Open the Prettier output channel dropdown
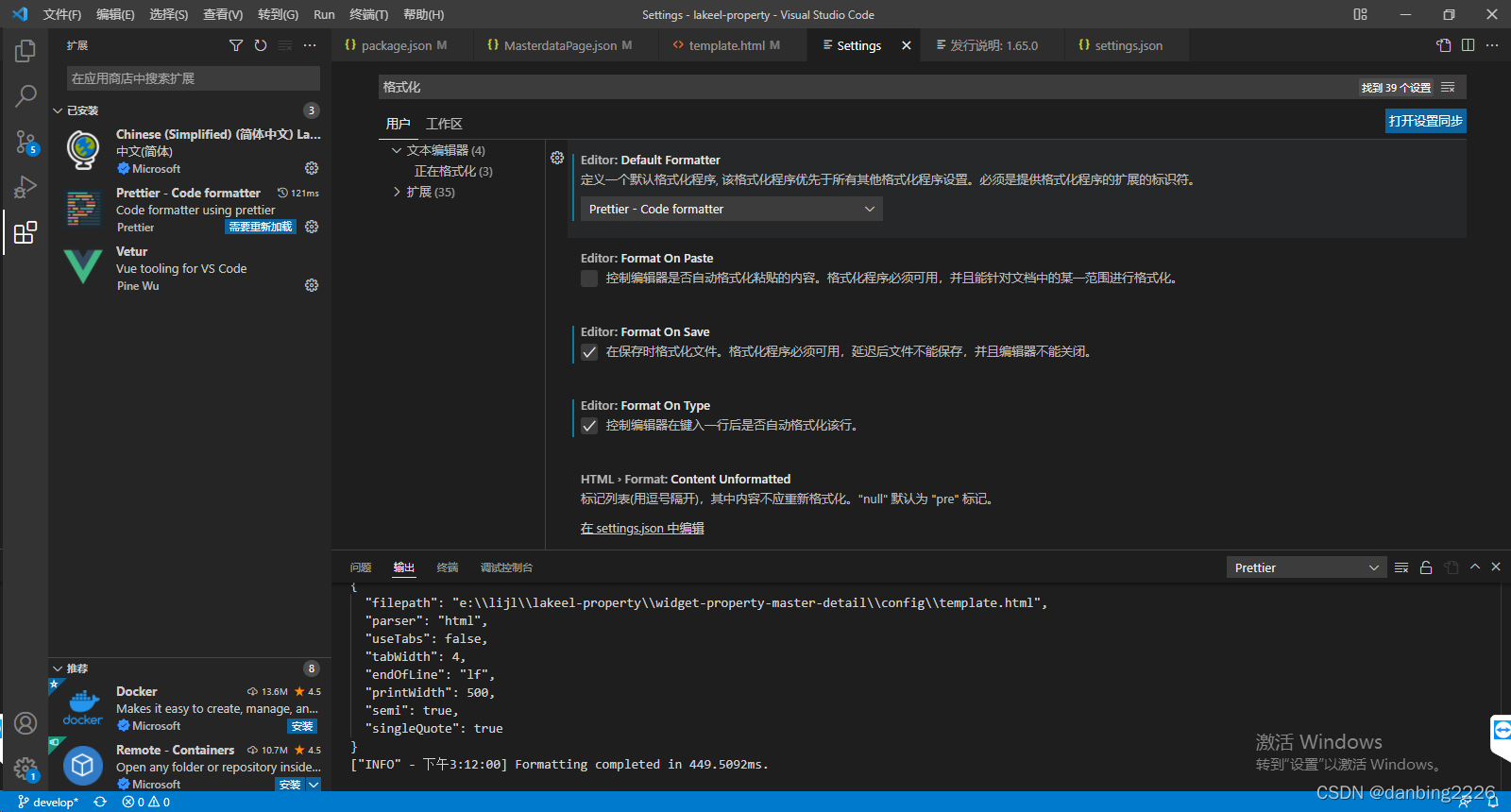The image size is (1511, 812). click(1307, 567)
